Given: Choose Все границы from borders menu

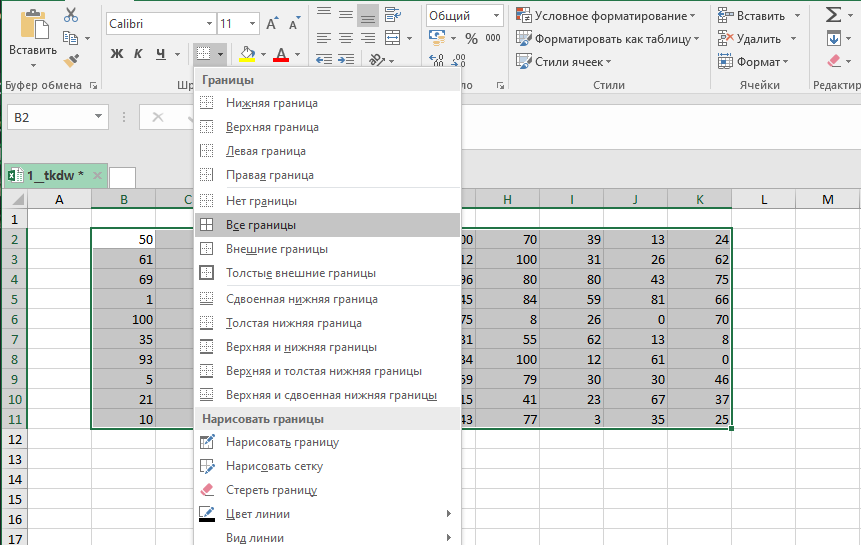Looking at the screenshot, I should tap(261, 225).
